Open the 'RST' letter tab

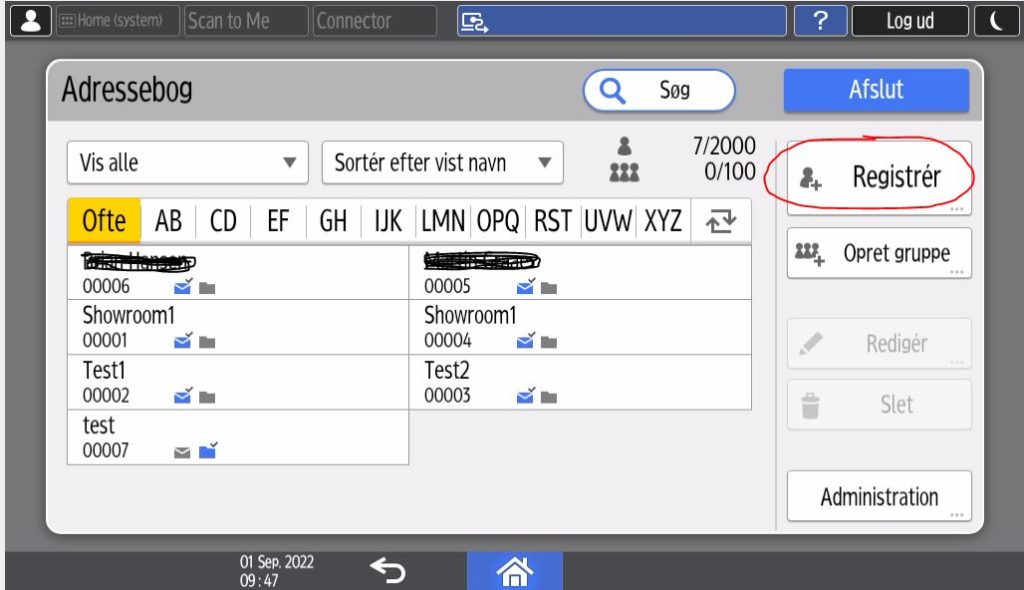[x=554, y=221]
